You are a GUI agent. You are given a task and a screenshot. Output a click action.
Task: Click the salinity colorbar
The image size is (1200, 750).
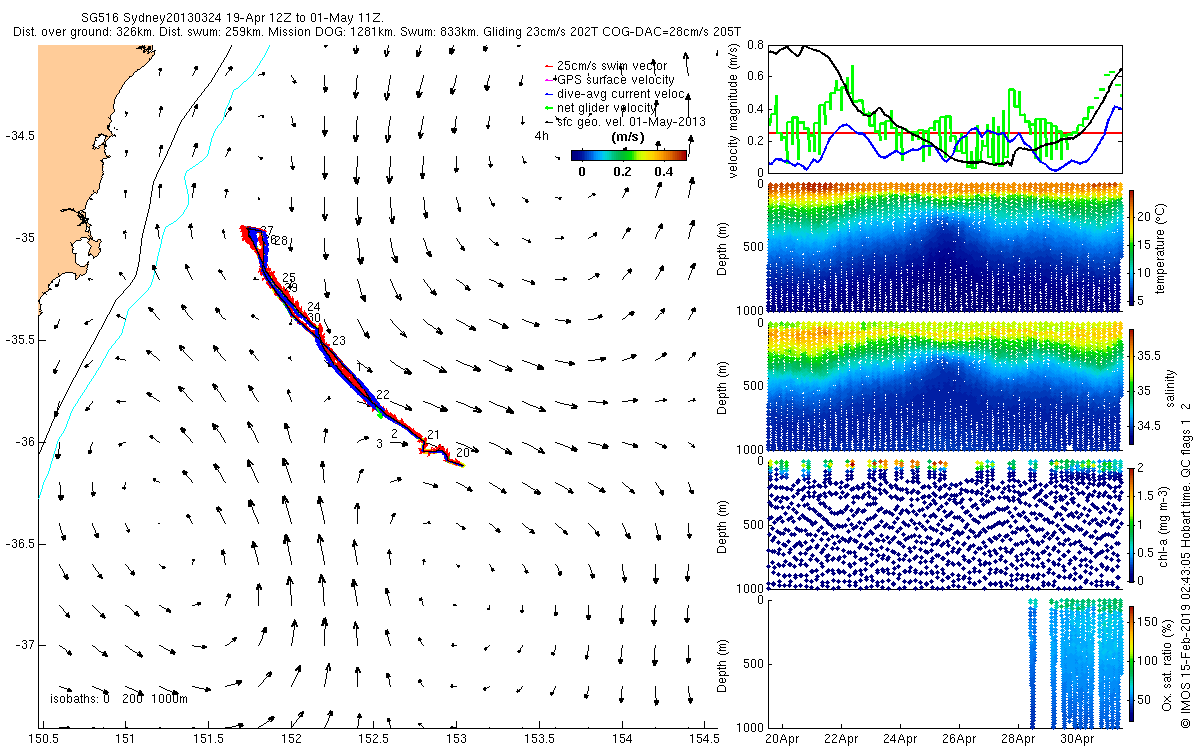[1132, 386]
